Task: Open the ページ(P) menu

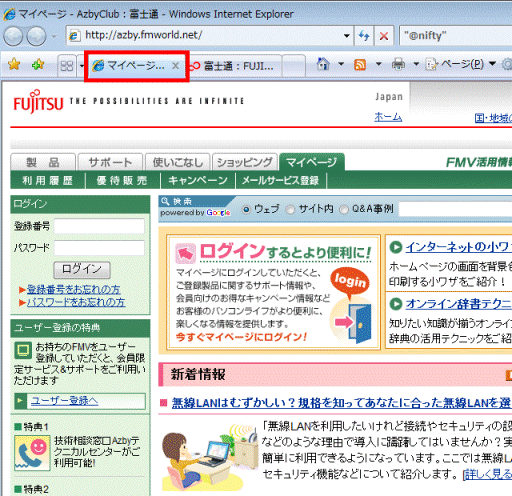Action: pos(454,64)
